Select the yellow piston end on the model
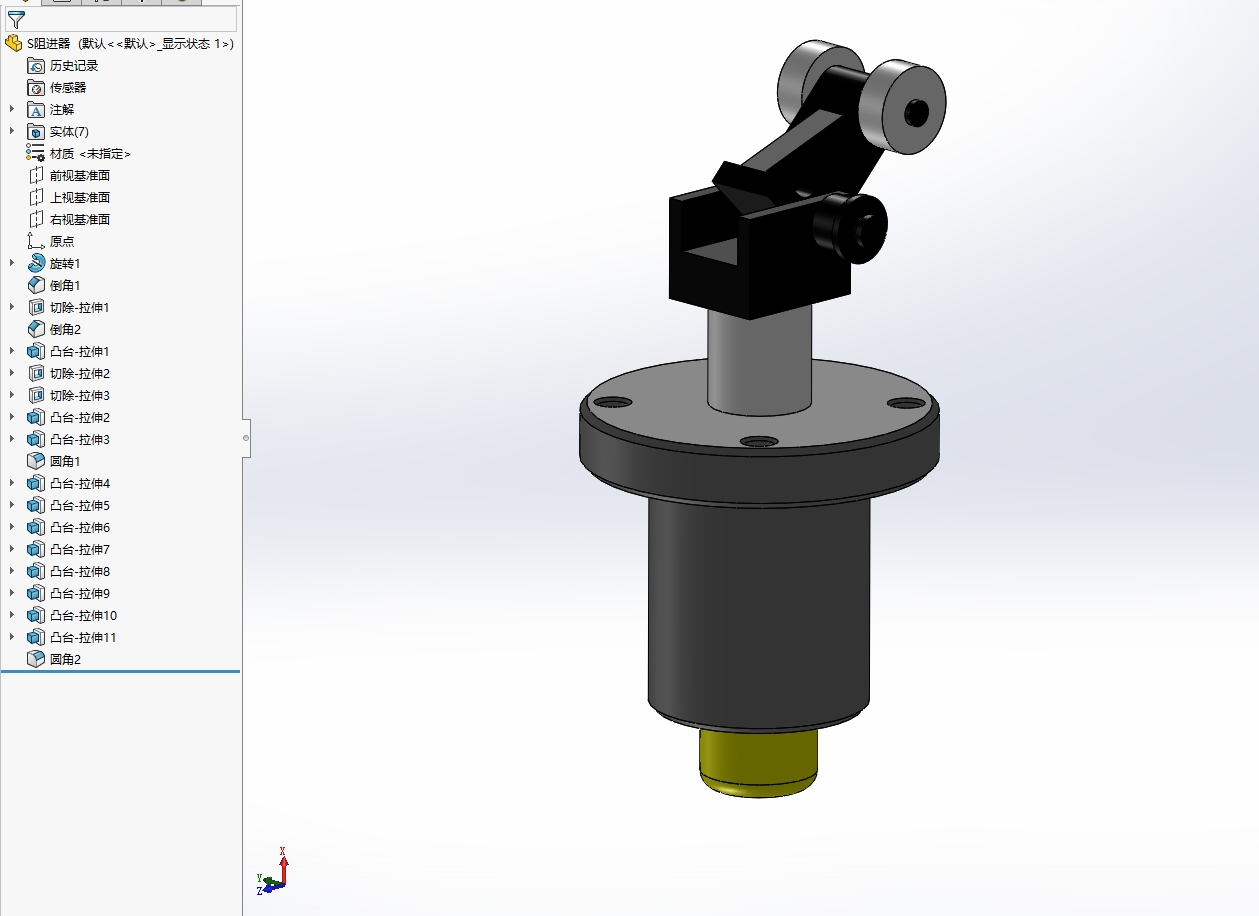Image resolution: width=1259 pixels, height=916 pixels. coord(758,762)
